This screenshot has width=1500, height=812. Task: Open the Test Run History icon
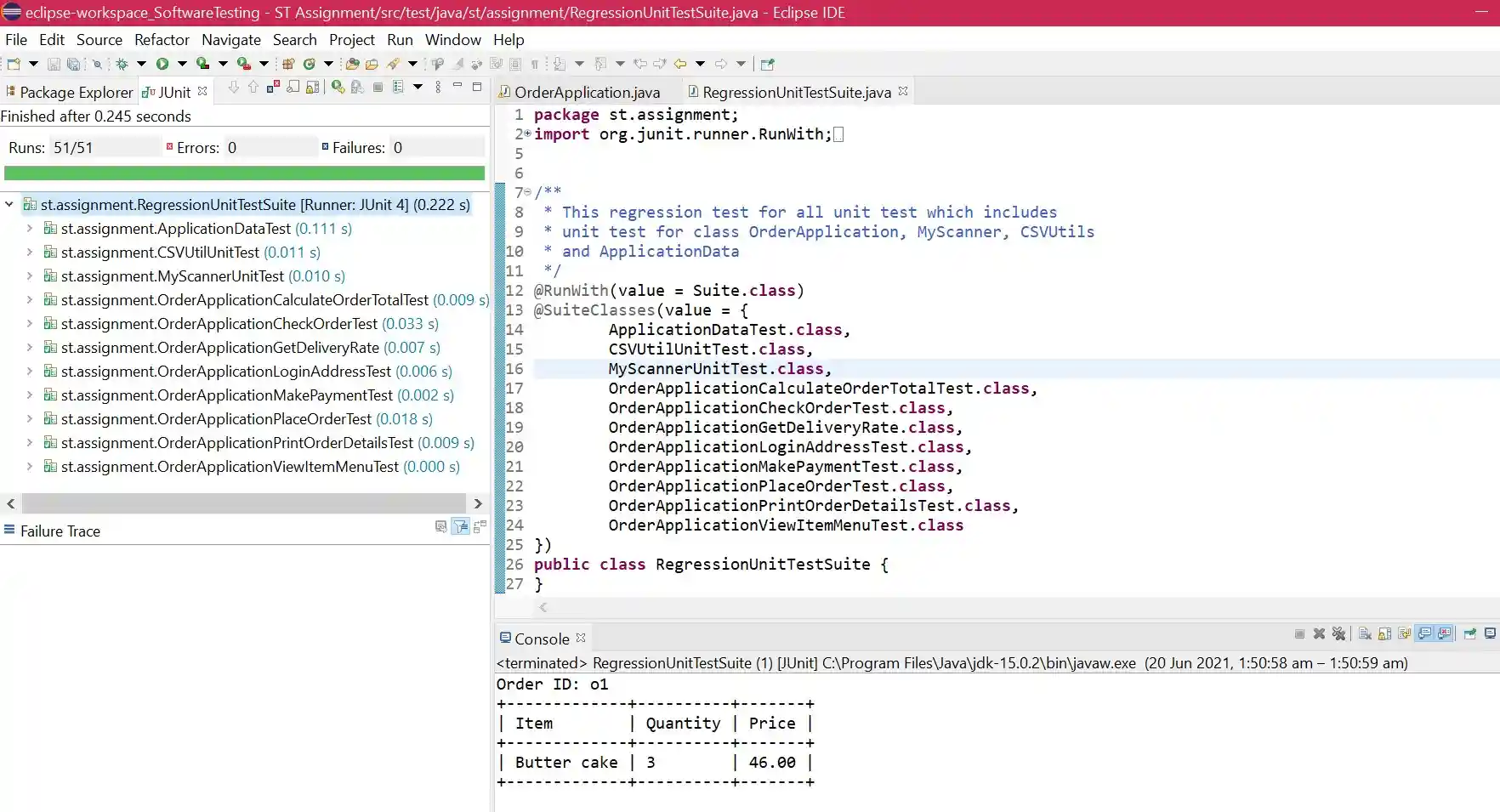pos(398,87)
